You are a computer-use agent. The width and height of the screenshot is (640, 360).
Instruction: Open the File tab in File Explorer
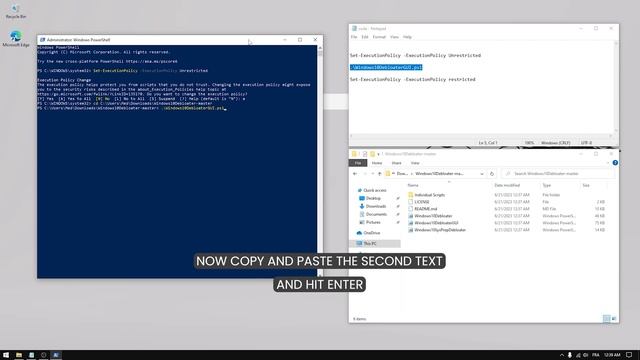(x=358, y=163)
